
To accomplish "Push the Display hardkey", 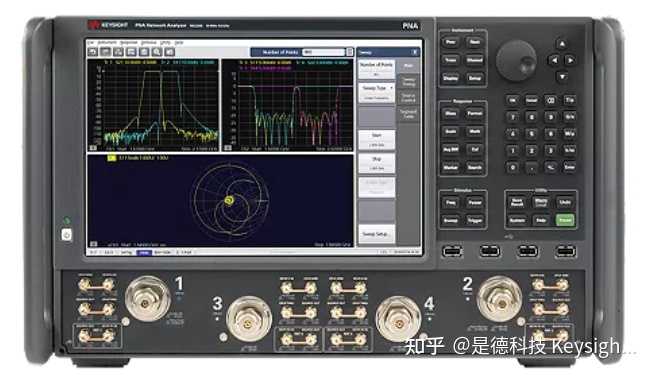I will (450, 78).
